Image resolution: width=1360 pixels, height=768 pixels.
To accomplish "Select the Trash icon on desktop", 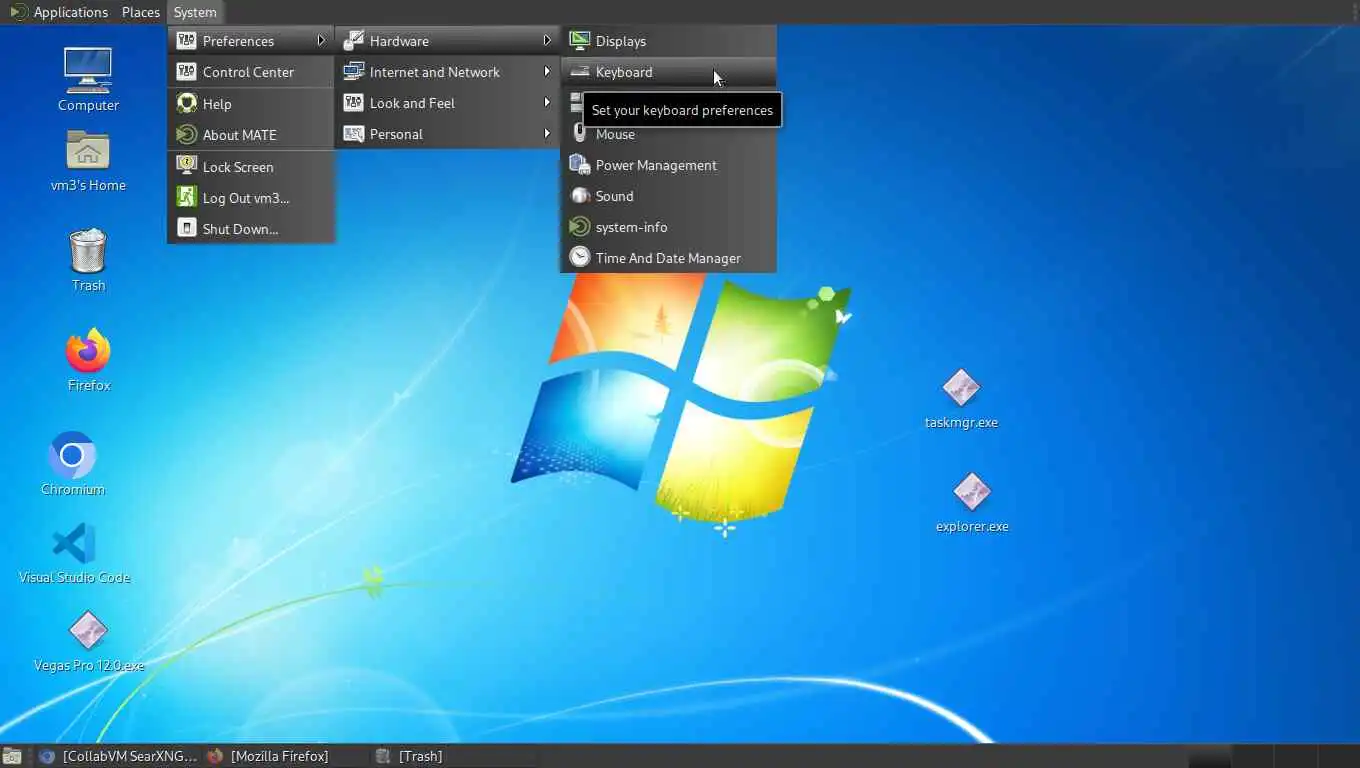I will pos(88,259).
